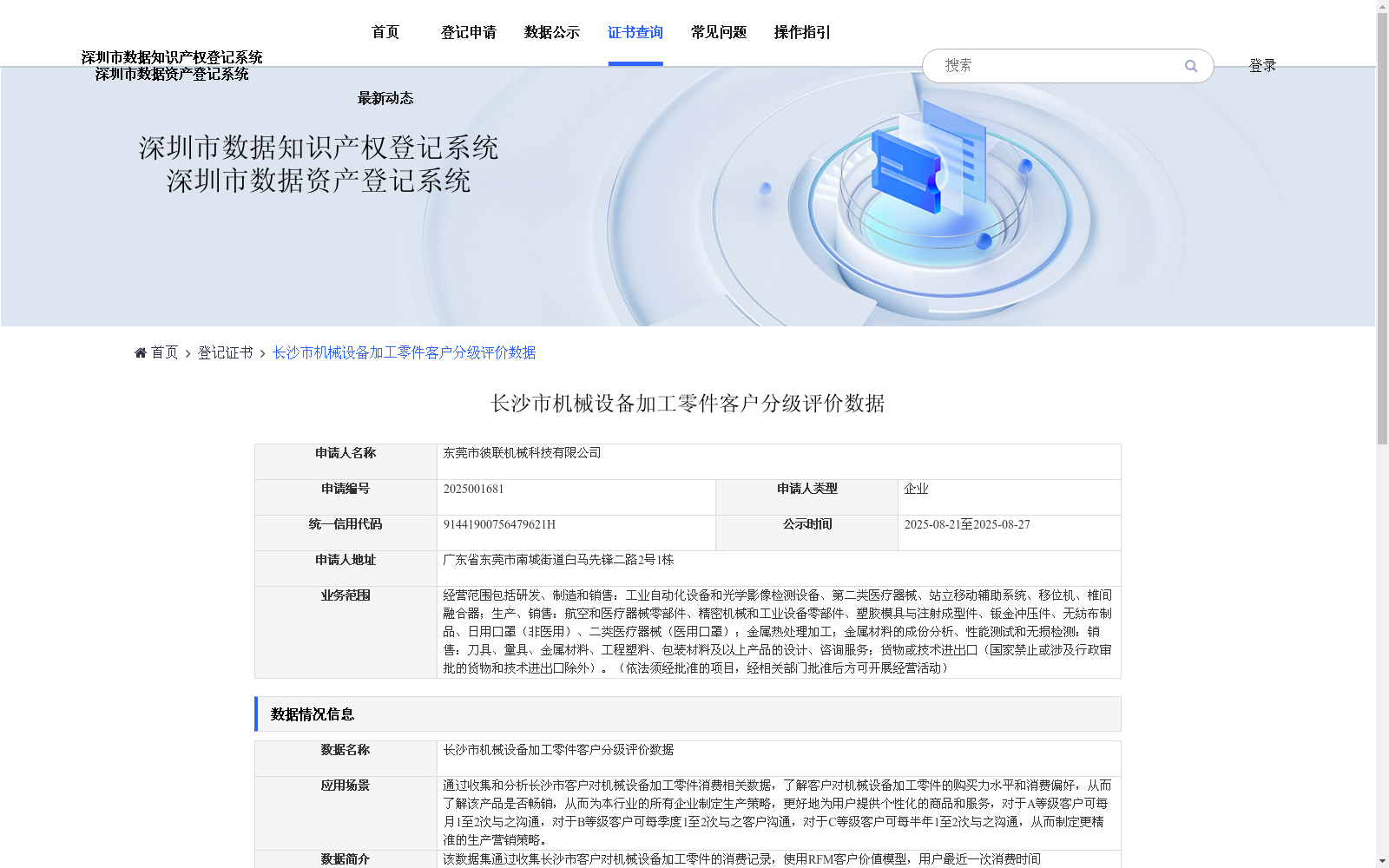Open the 最新动态 menu item
This screenshot has width=1389, height=868.
point(385,98)
